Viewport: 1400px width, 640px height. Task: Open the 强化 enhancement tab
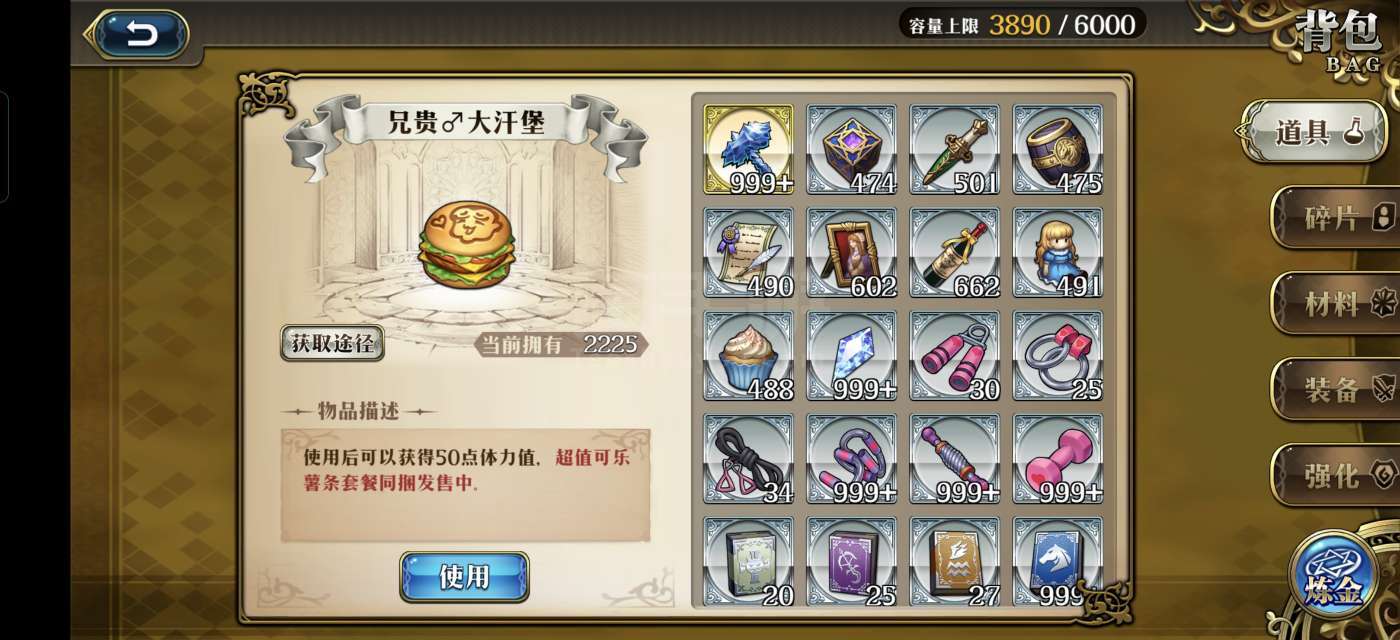[1335, 475]
